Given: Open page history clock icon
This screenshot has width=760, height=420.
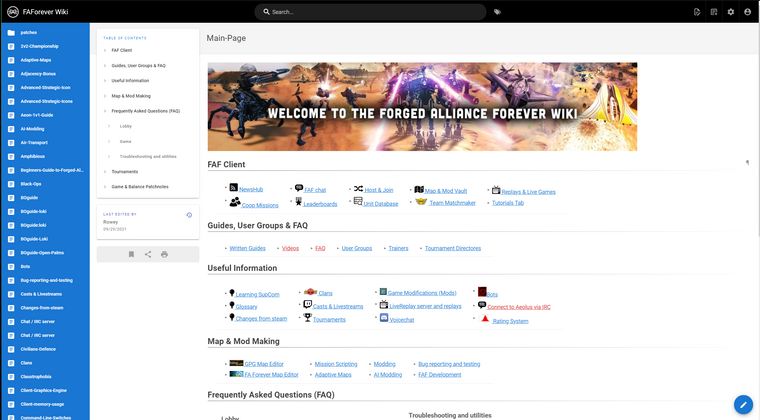Looking at the screenshot, I should (189, 215).
